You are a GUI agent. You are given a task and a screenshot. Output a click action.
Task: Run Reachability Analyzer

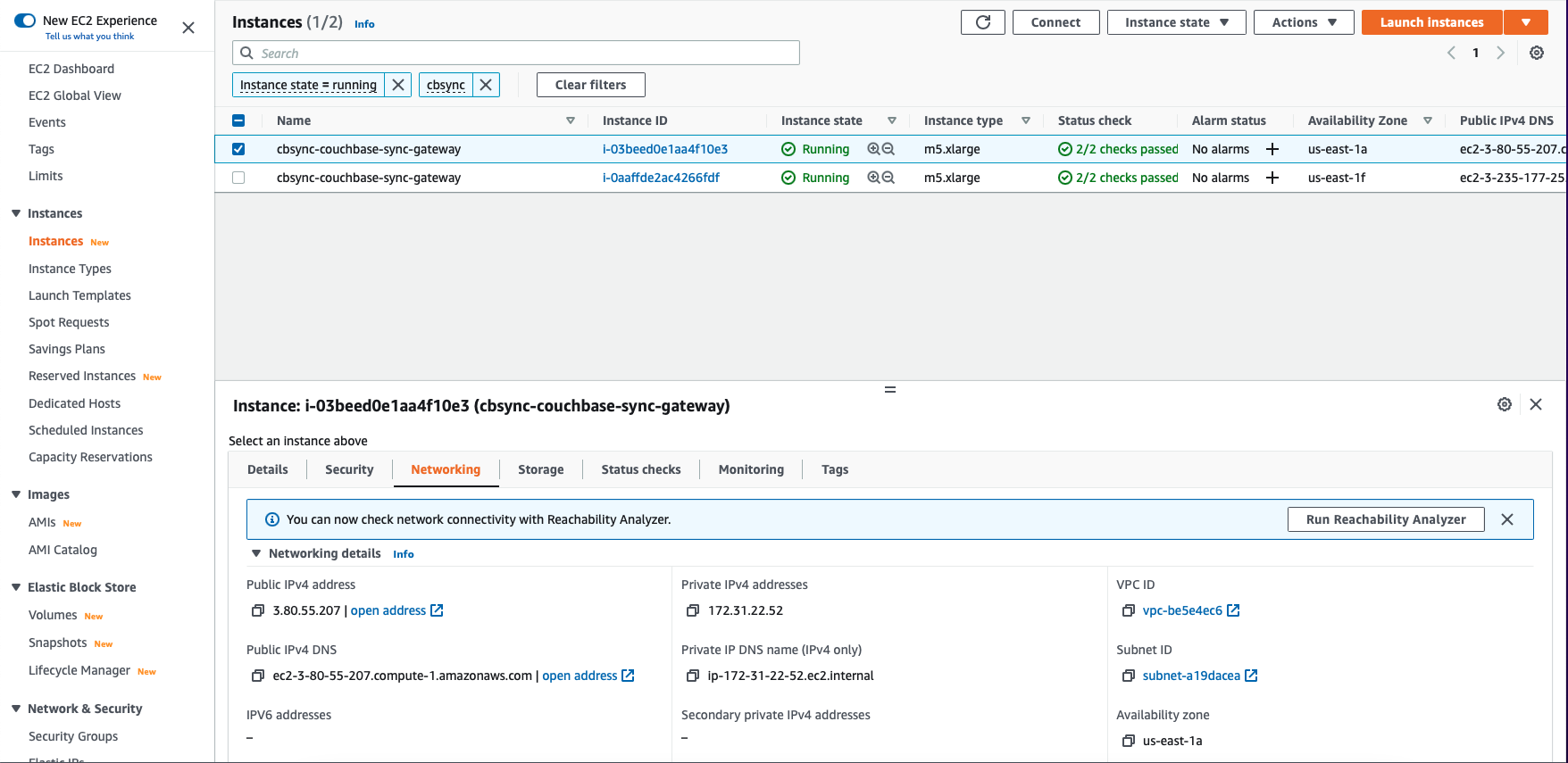pos(1386,519)
